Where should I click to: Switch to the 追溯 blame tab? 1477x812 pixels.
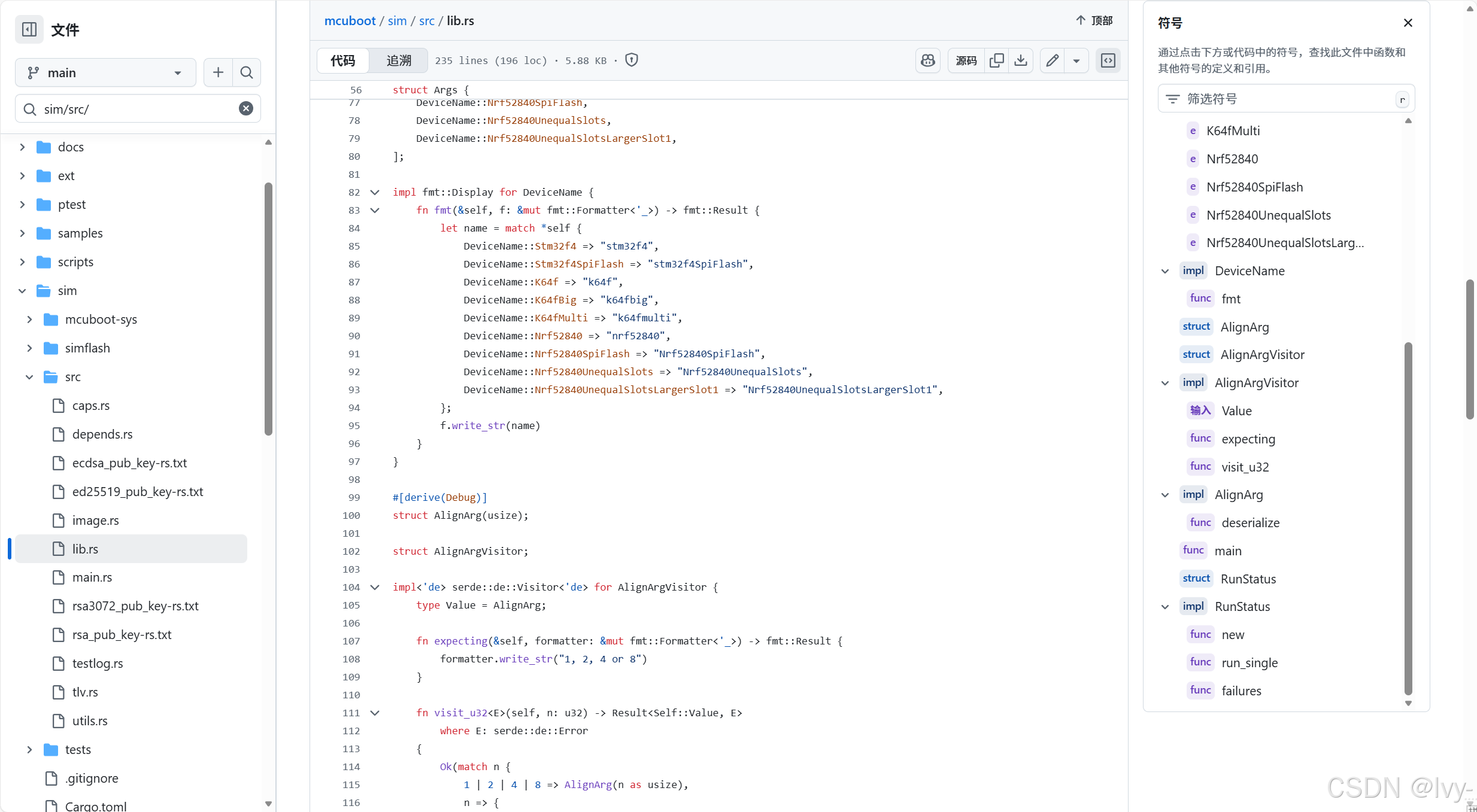pos(399,60)
